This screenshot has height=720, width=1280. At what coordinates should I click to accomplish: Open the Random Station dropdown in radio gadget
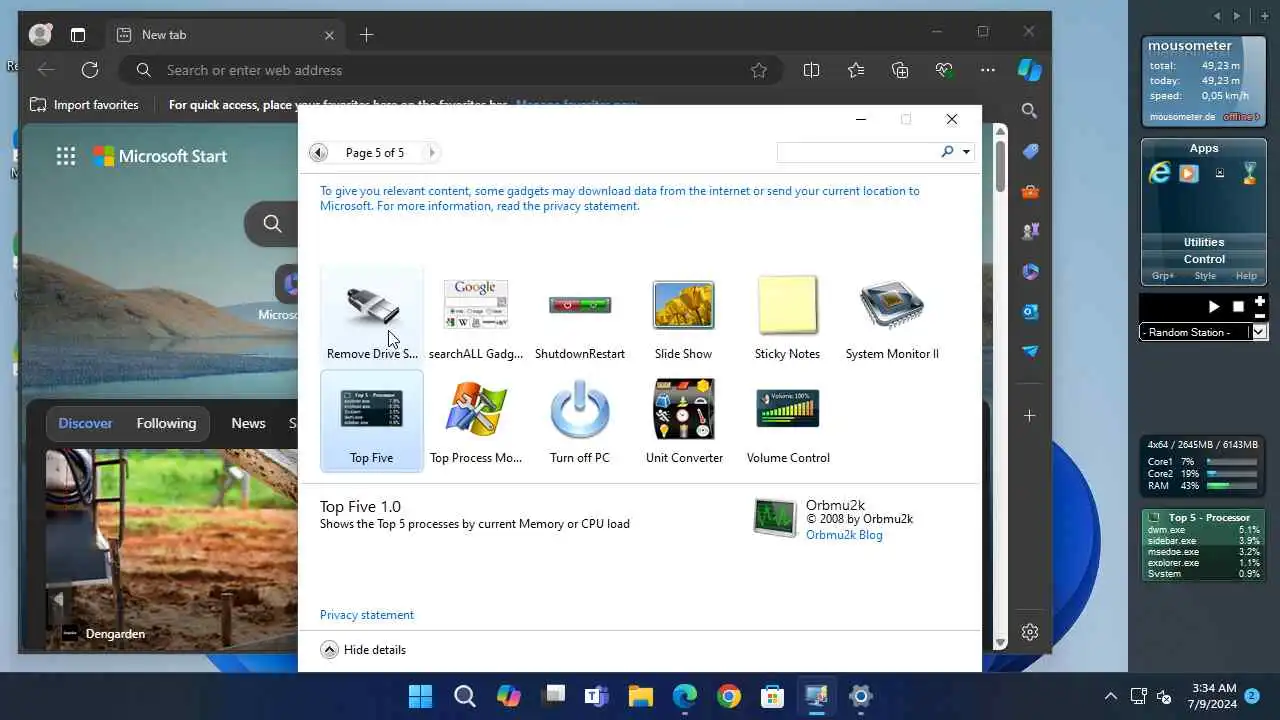click(x=1260, y=331)
